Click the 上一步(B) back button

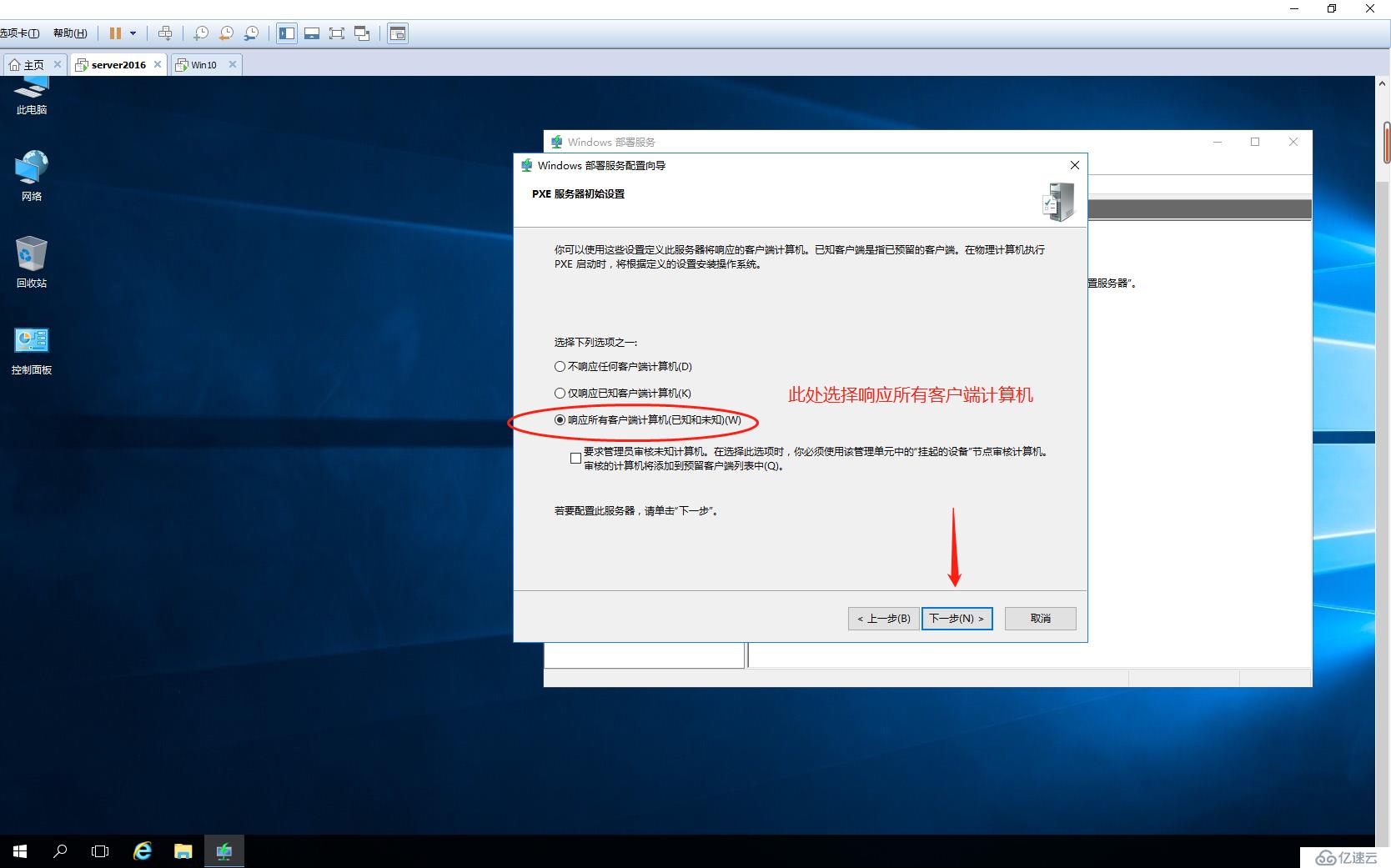point(884,618)
